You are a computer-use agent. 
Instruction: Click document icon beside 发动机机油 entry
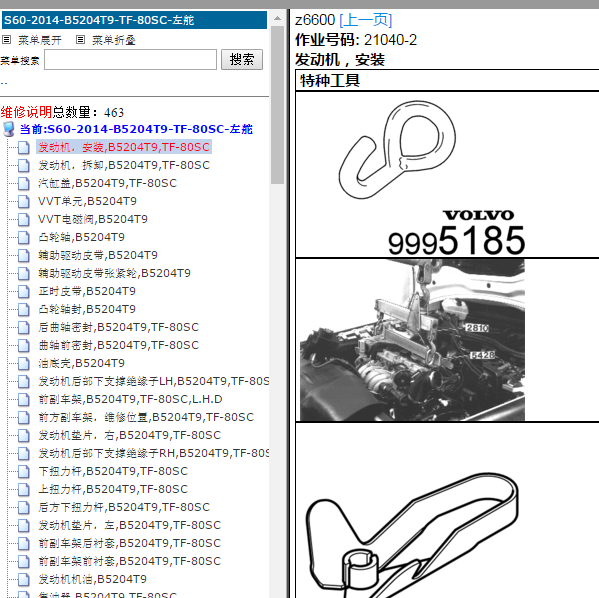(x=24, y=579)
